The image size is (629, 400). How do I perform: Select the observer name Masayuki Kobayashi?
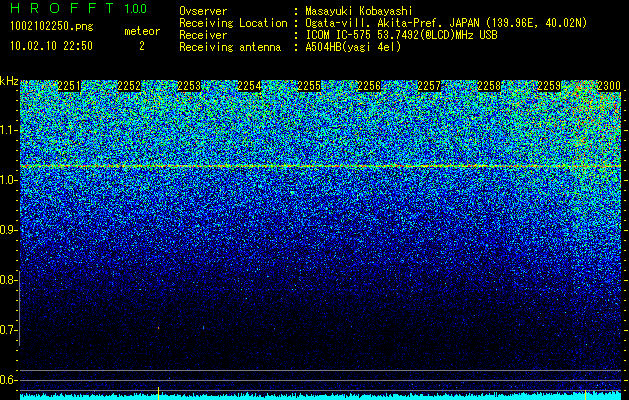click(359, 11)
